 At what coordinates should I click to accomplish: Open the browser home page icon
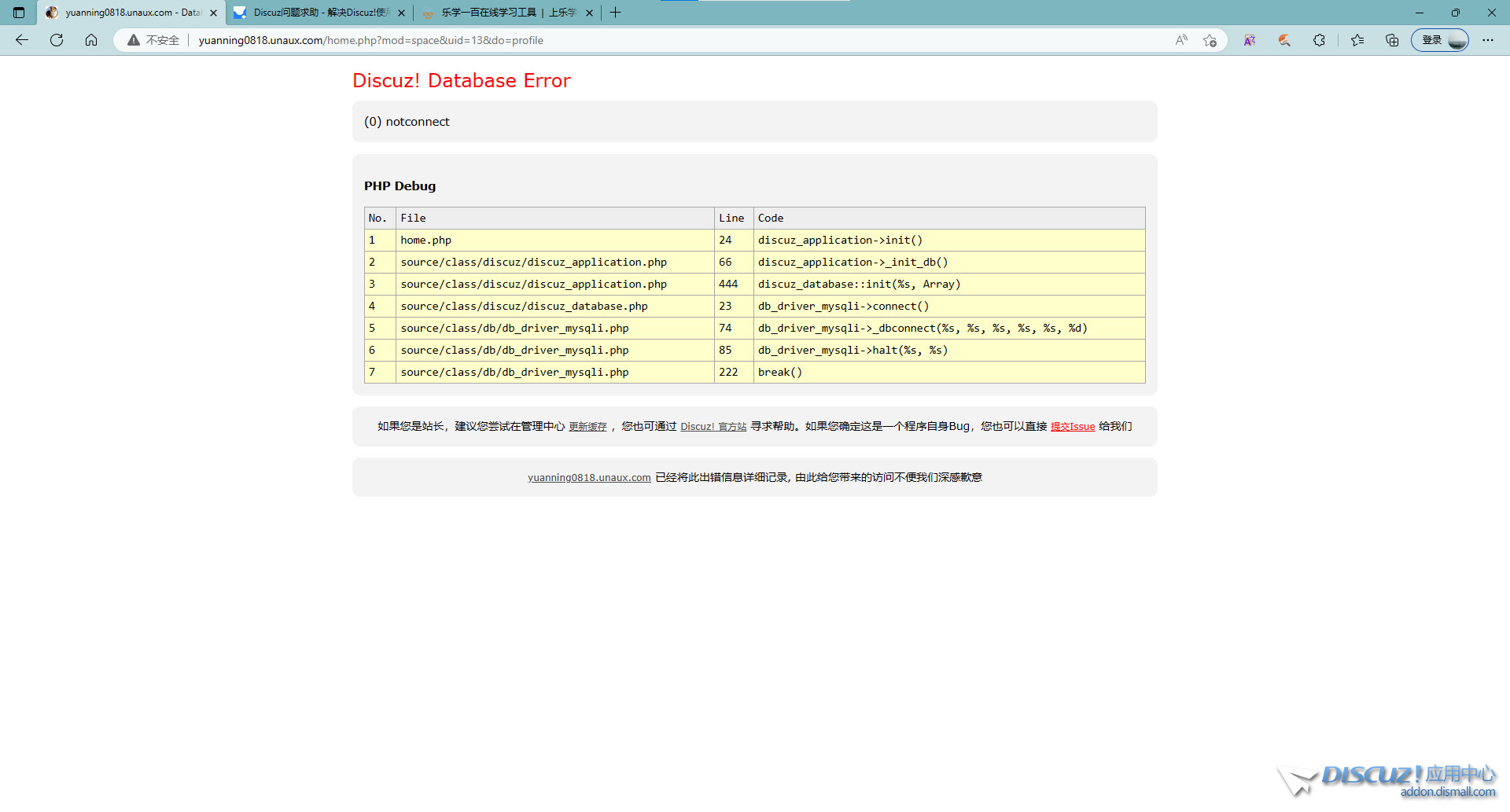(91, 40)
